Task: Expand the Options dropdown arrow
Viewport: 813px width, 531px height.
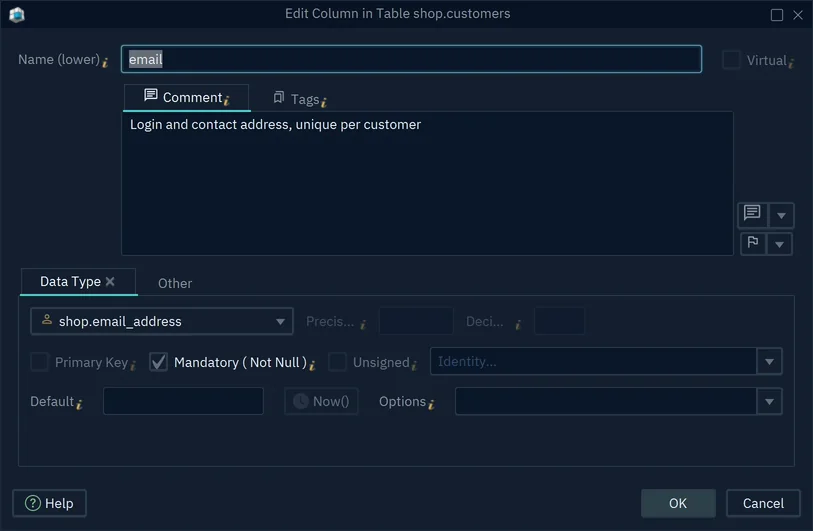Action: 769,401
